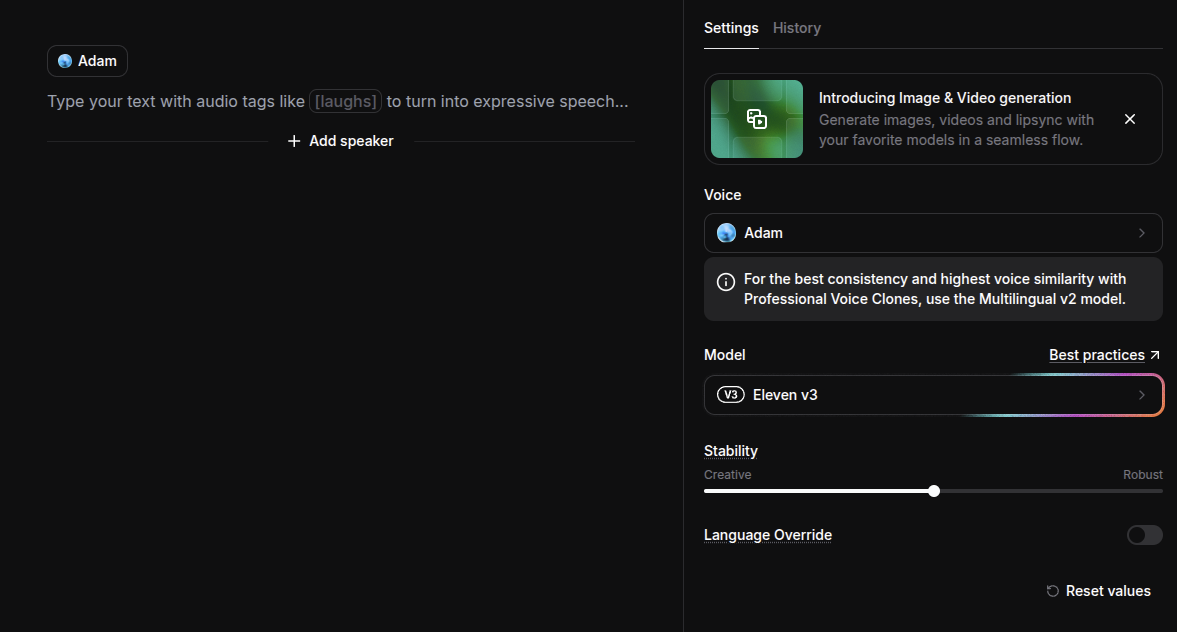Expand the Eleven v3 model selector
Image resolution: width=1177 pixels, height=632 pixels.
coord(1142,394)
